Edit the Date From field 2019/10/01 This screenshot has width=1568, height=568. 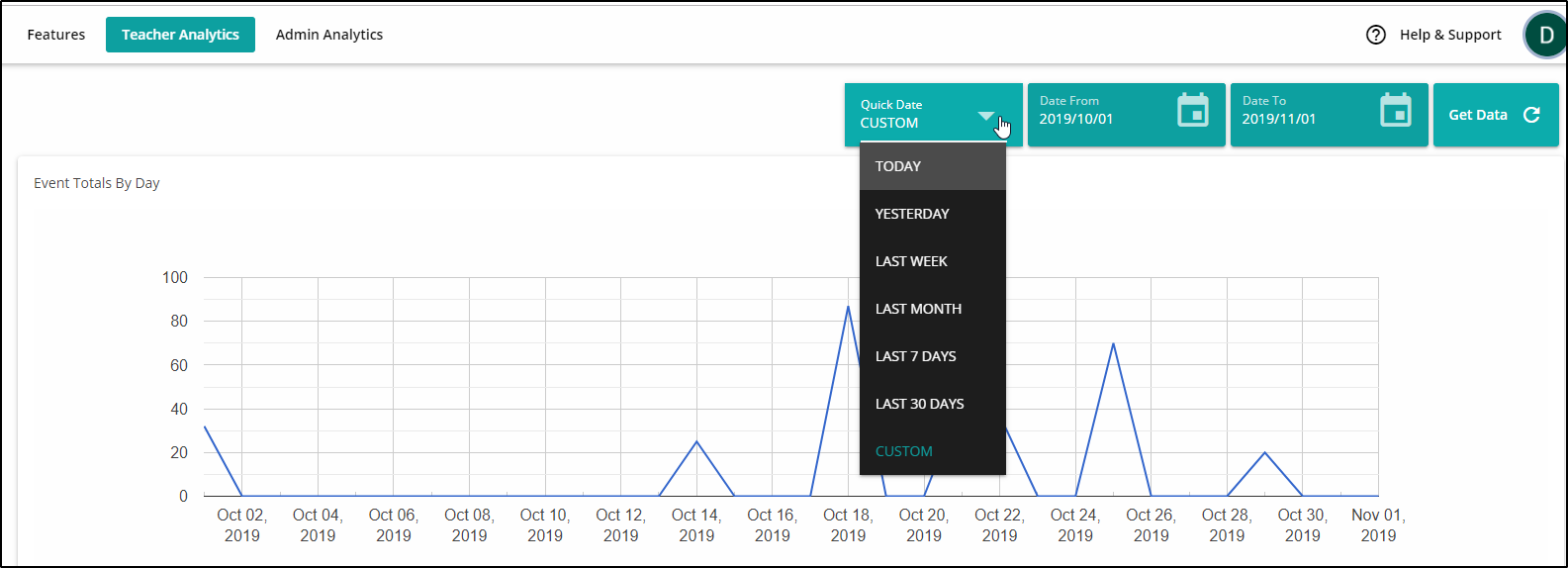click(1126, 115)
